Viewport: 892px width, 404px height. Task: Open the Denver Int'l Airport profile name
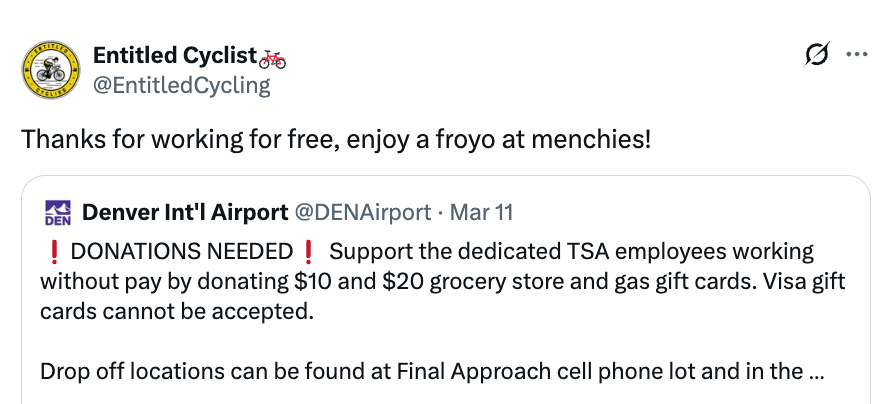coord(183,212)
